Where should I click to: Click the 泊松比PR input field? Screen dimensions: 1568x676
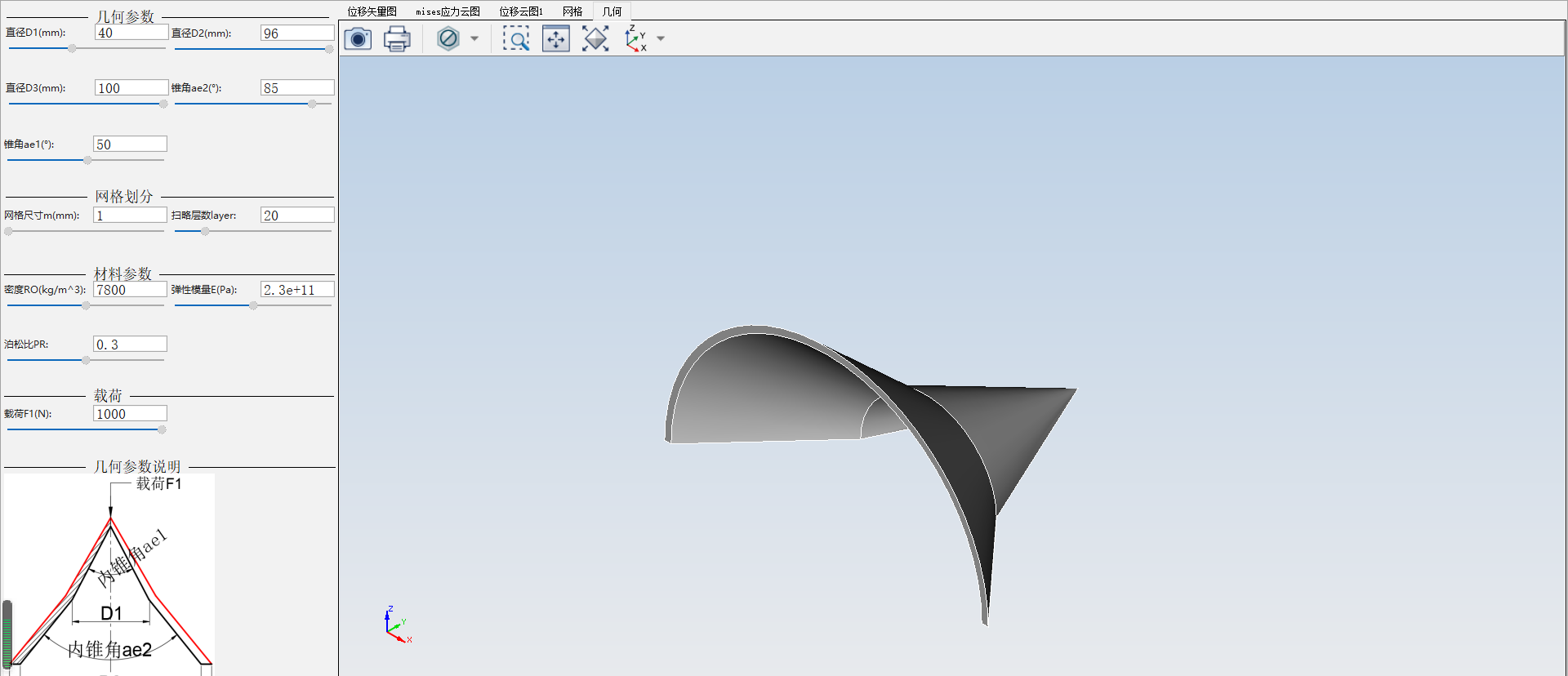(130, 344)
